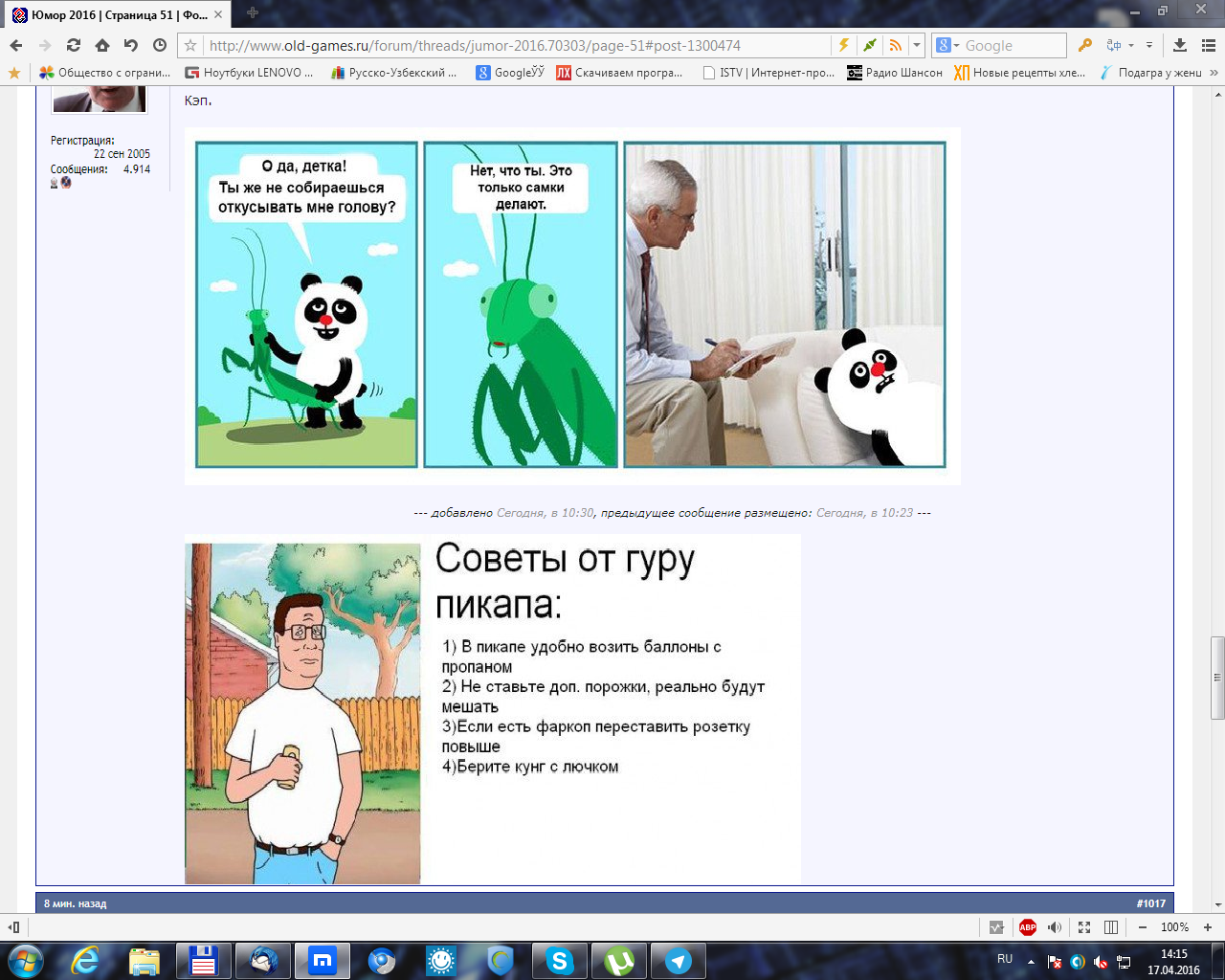Click the Советы от гуру пикапа image
The width and height of the screenshot is (1225, 980).
[x=493, y=709]
